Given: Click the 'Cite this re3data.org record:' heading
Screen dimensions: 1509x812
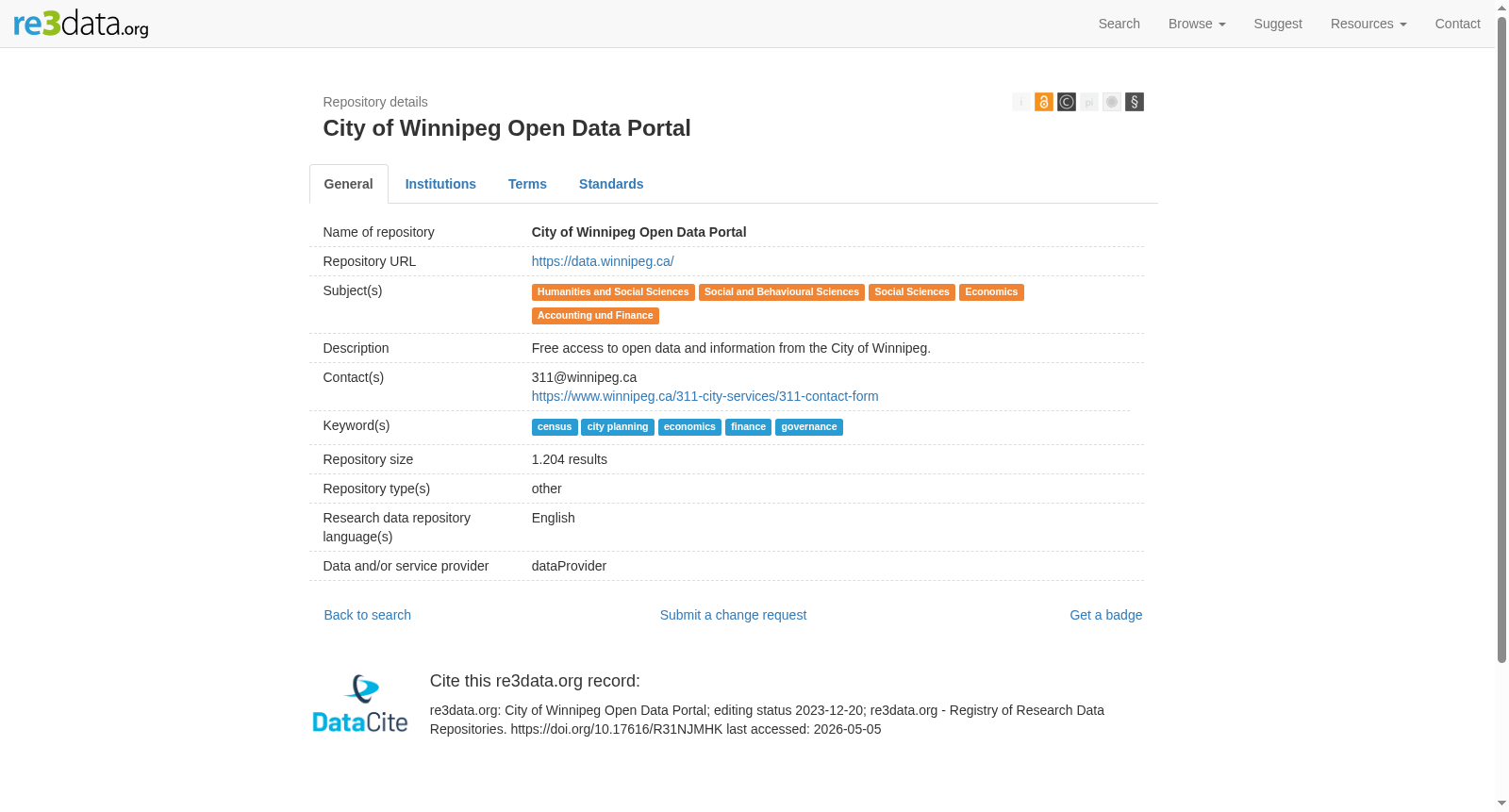Looking at the screenshot, I should coord(535,681).
